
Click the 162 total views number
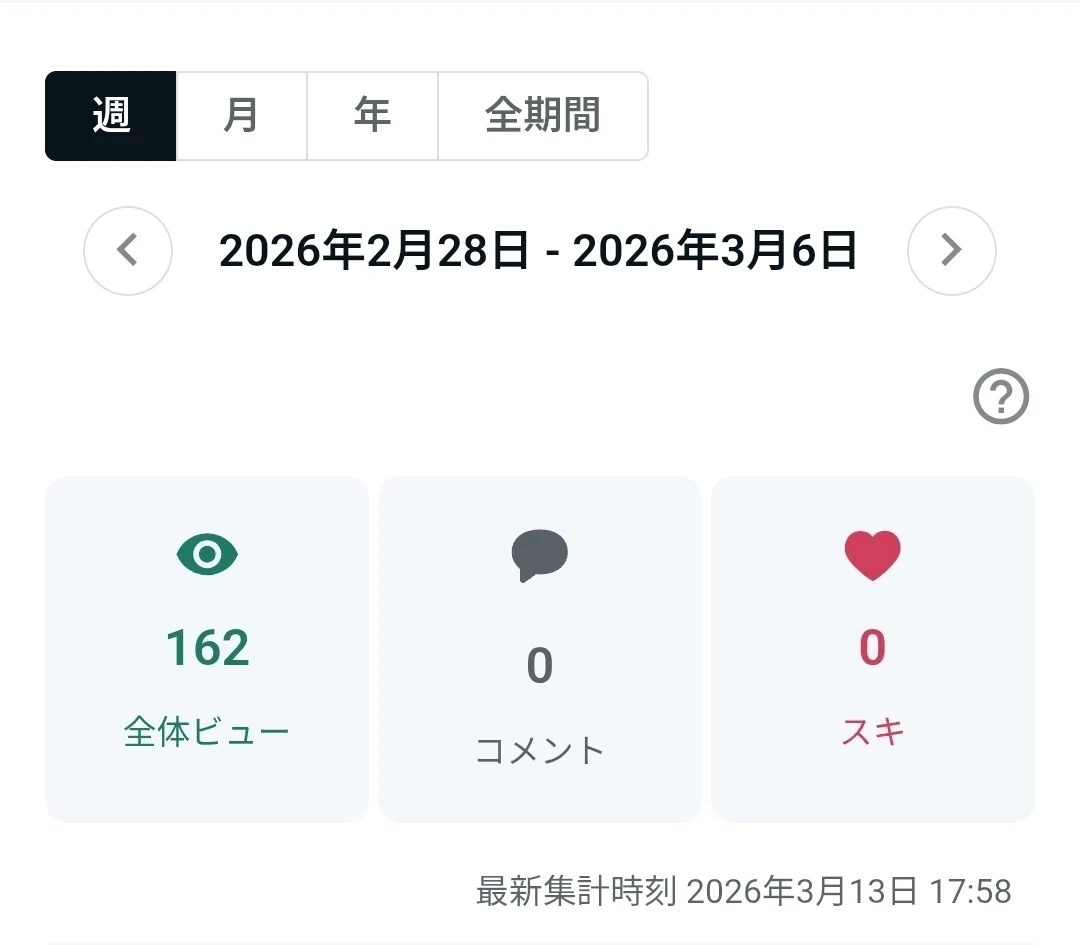207,647
